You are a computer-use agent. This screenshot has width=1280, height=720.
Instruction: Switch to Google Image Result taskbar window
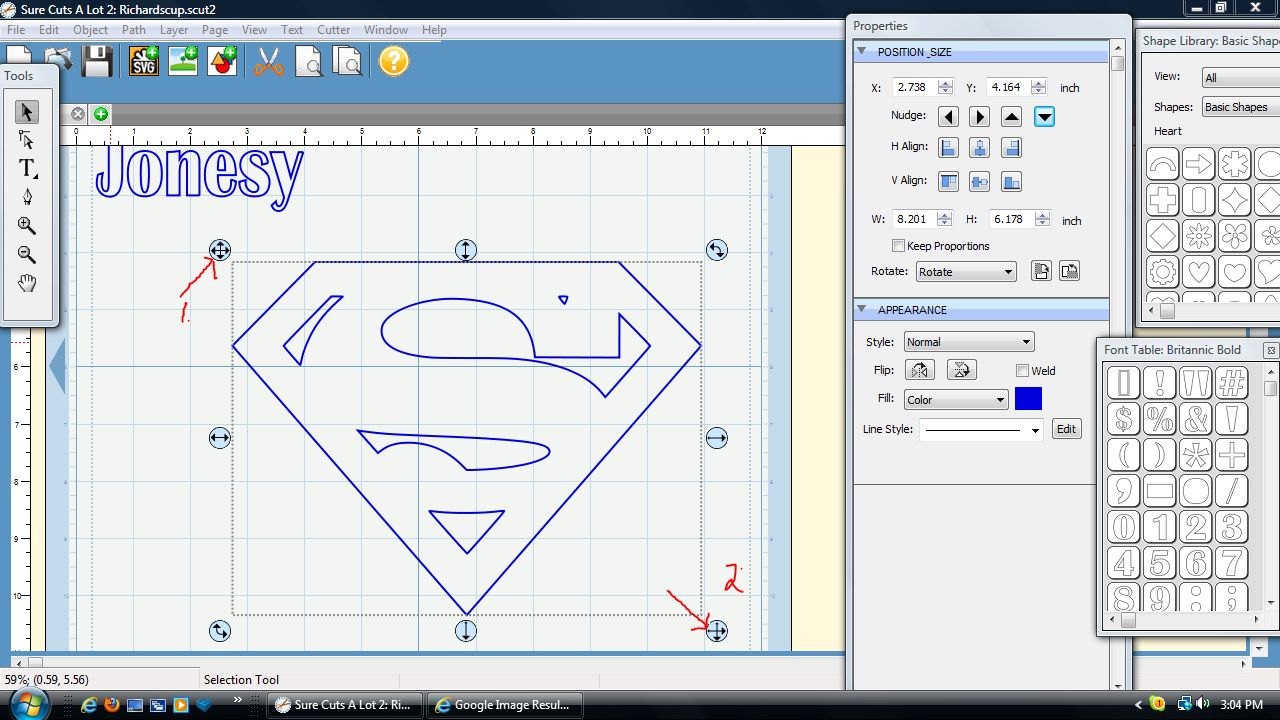pos(504,705)
